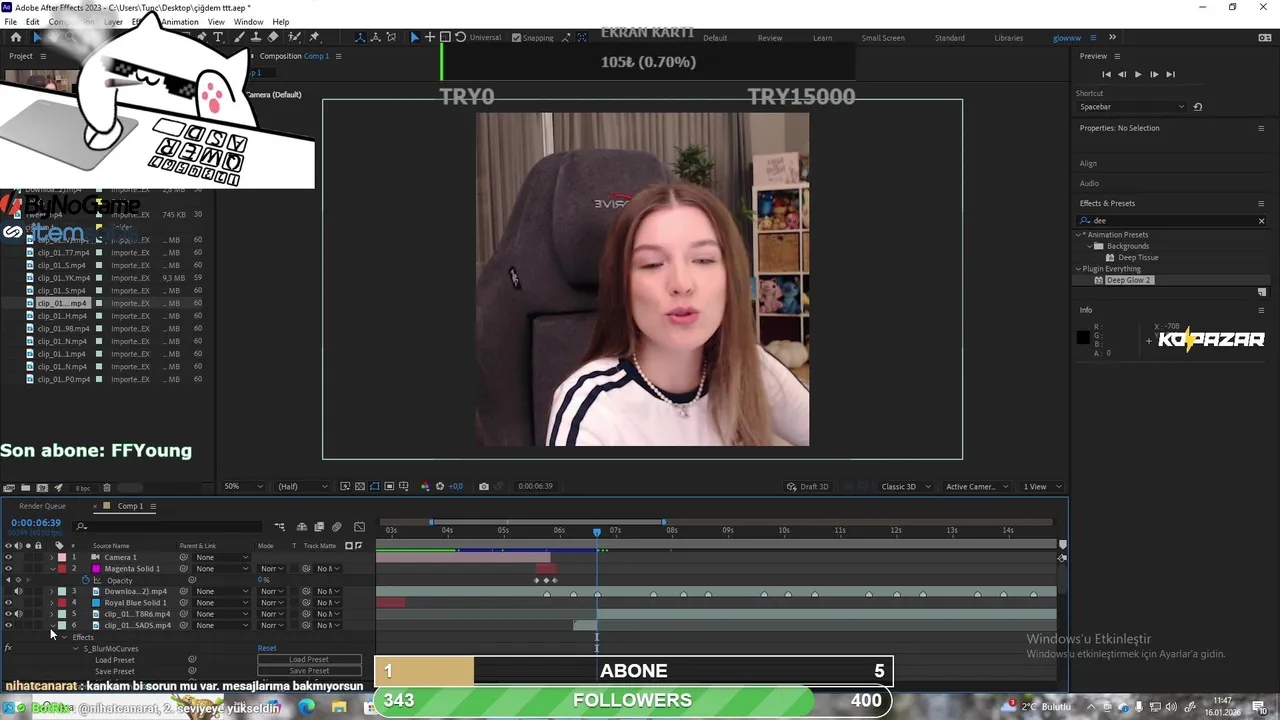Open the Comp 1 timeline panel menu icon
The width and height of the screenshot is (1280, 720).
click(153, 506)
